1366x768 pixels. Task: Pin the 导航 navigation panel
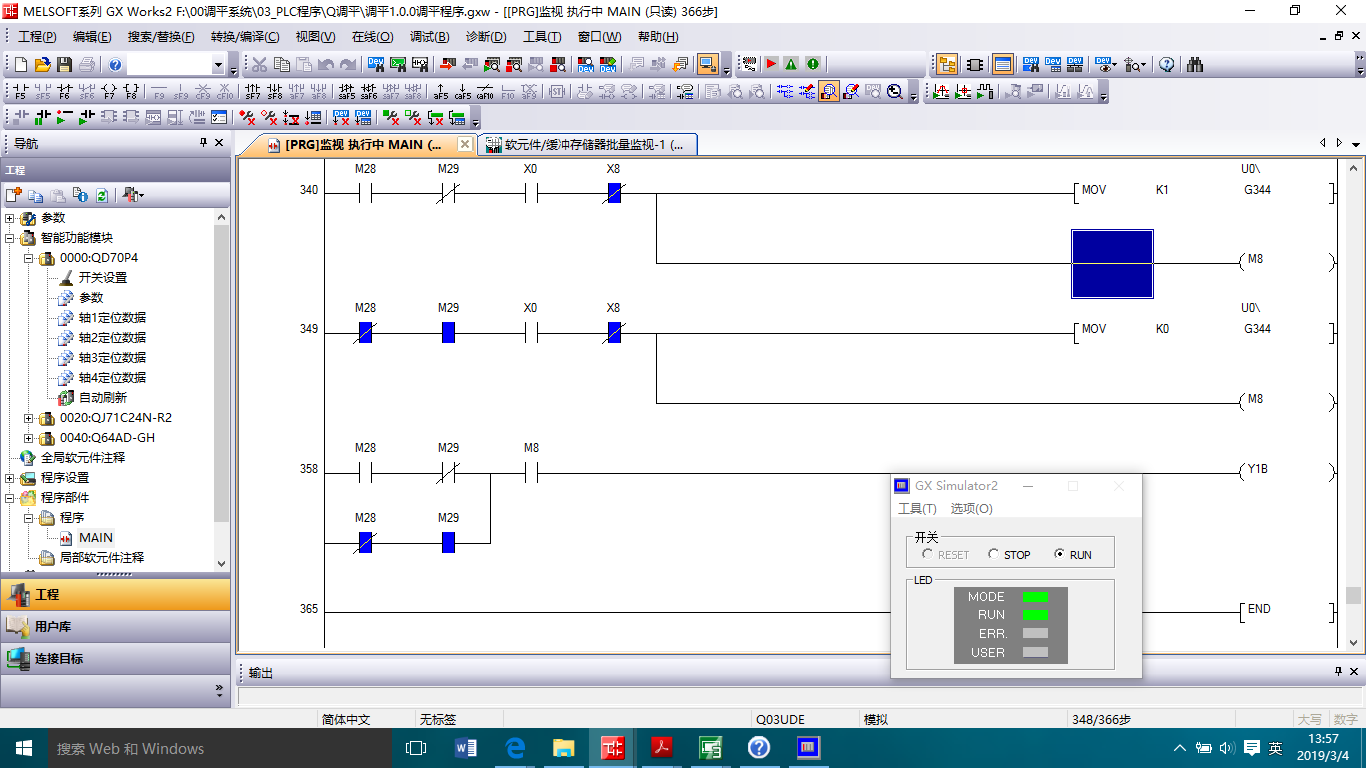coord(204,143)
